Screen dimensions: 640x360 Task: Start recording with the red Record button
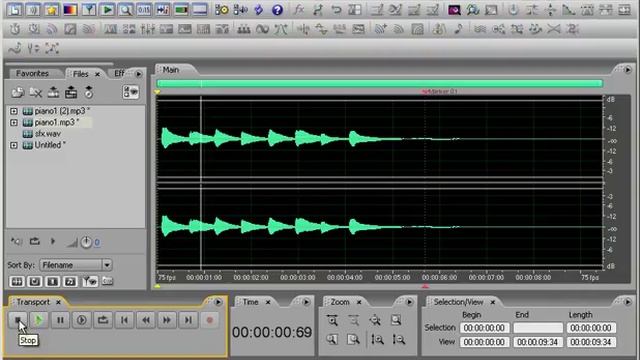[x=209, y=320]
